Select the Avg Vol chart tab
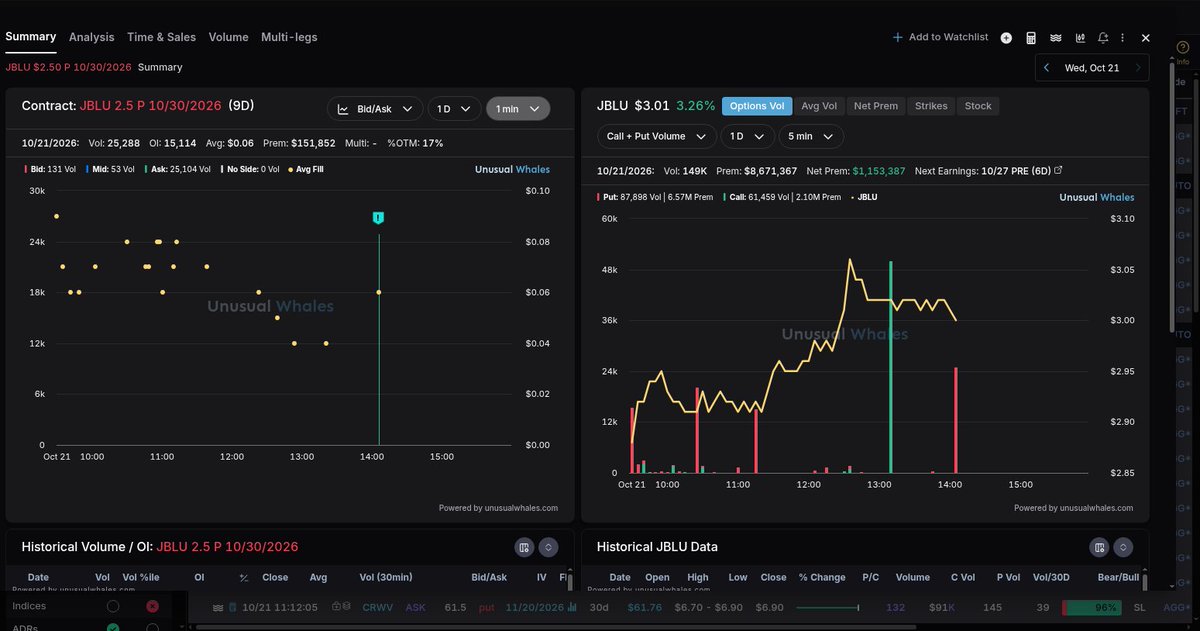Screen dimensions: 1200x631 pyautogui.click(x=819, y=106)
